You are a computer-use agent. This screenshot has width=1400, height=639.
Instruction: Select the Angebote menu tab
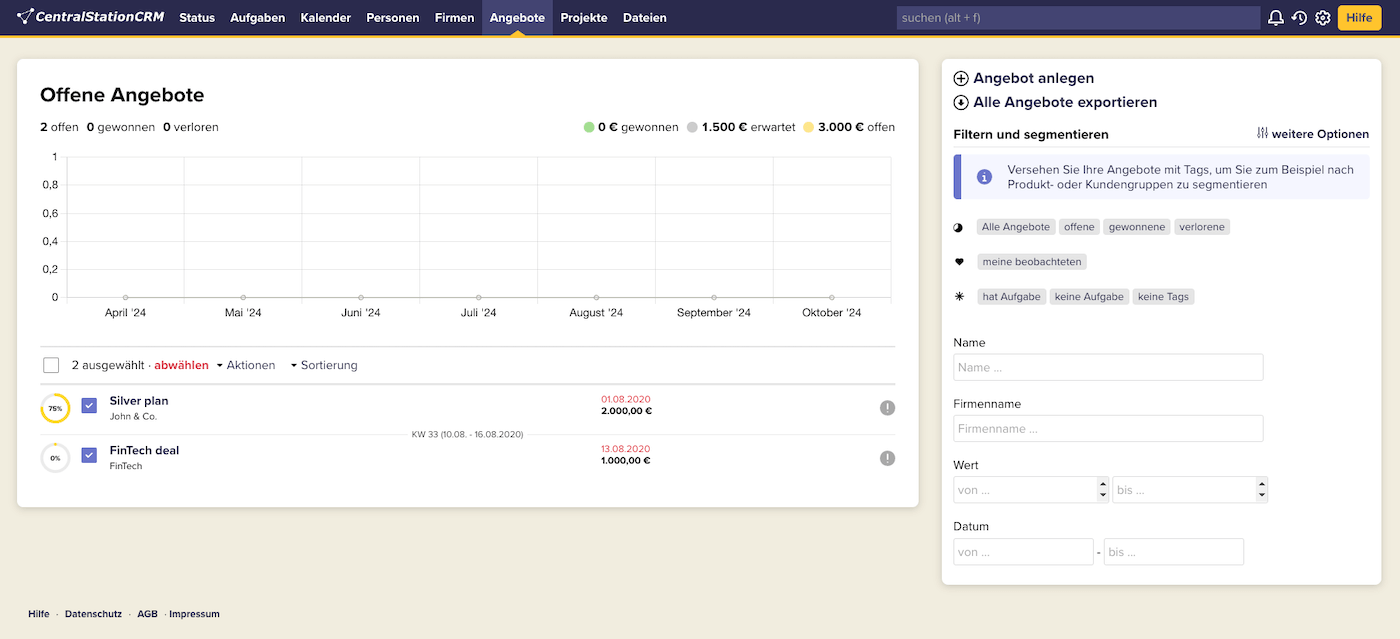coord(517,18)
